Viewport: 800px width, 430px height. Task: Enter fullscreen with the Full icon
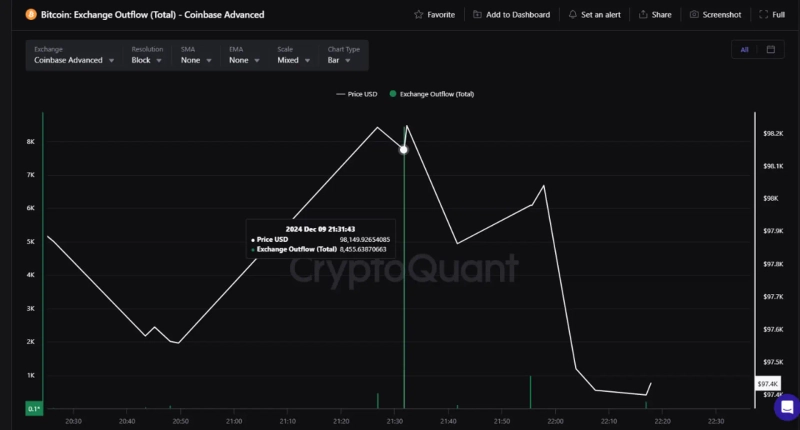pyautogui.click(x=764, y=15)
